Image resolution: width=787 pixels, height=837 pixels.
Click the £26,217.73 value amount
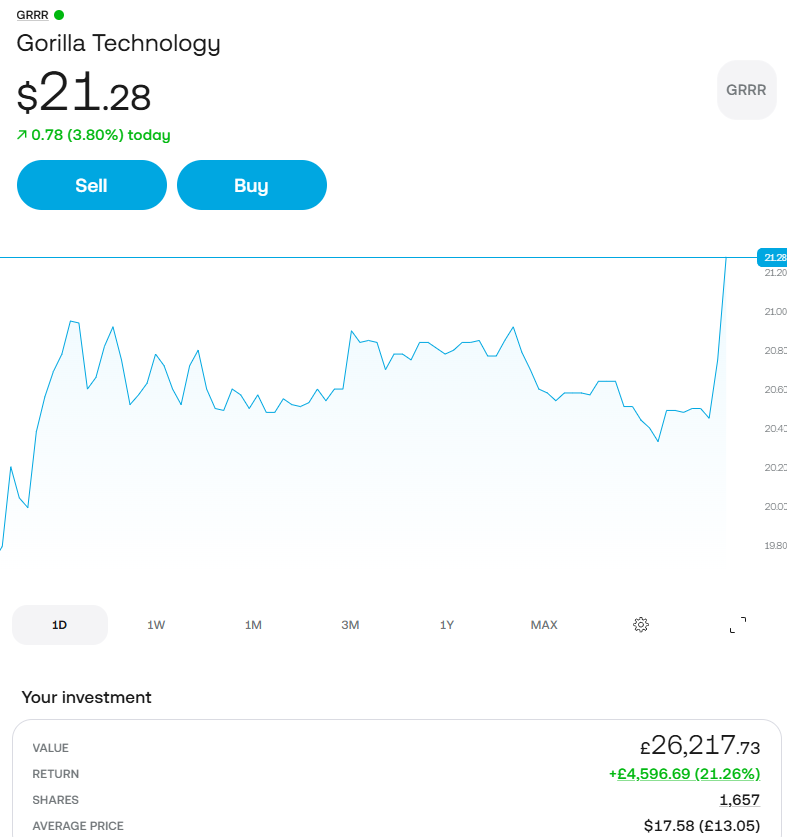[700, 745]
